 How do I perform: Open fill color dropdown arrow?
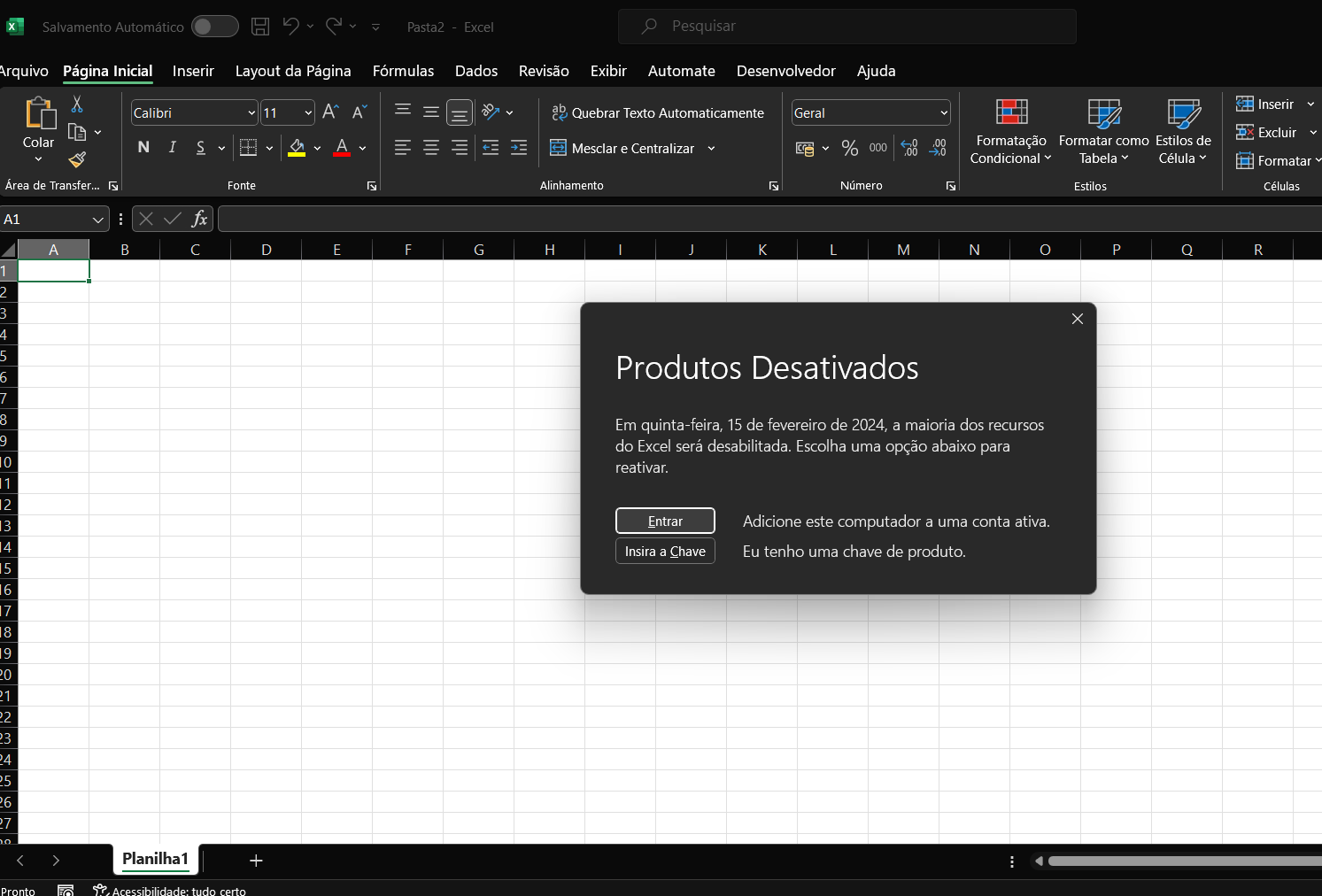click(x=317, y=148)
